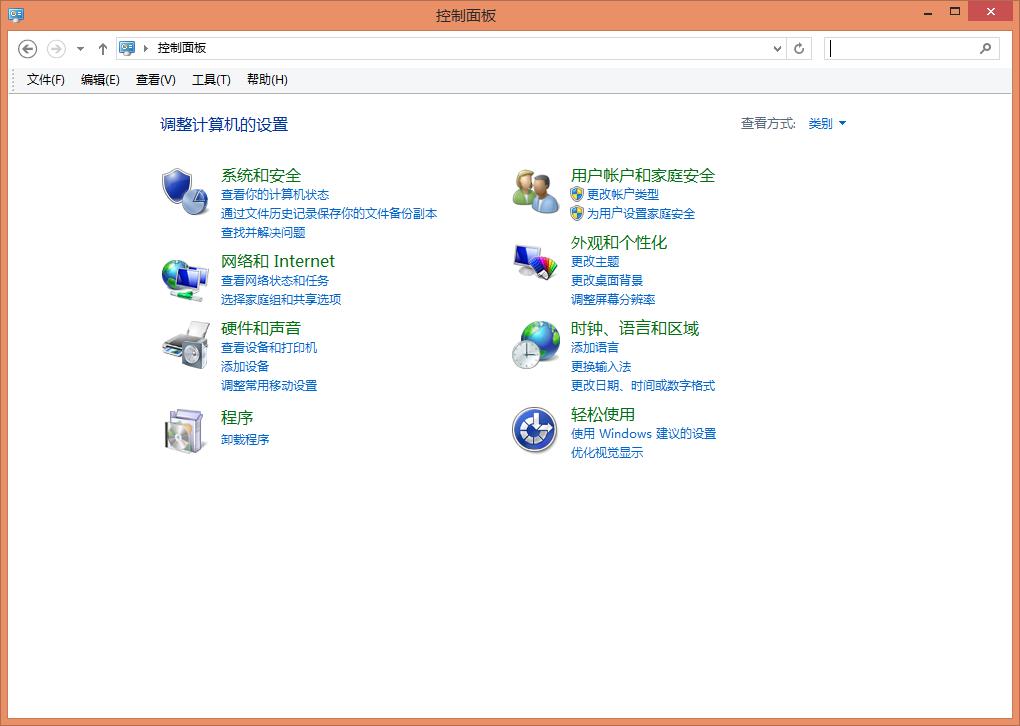The width and height of the screenshot is (1020, 726).
Task: Click the 更改主题 link
Action: (x=594, y=261)
